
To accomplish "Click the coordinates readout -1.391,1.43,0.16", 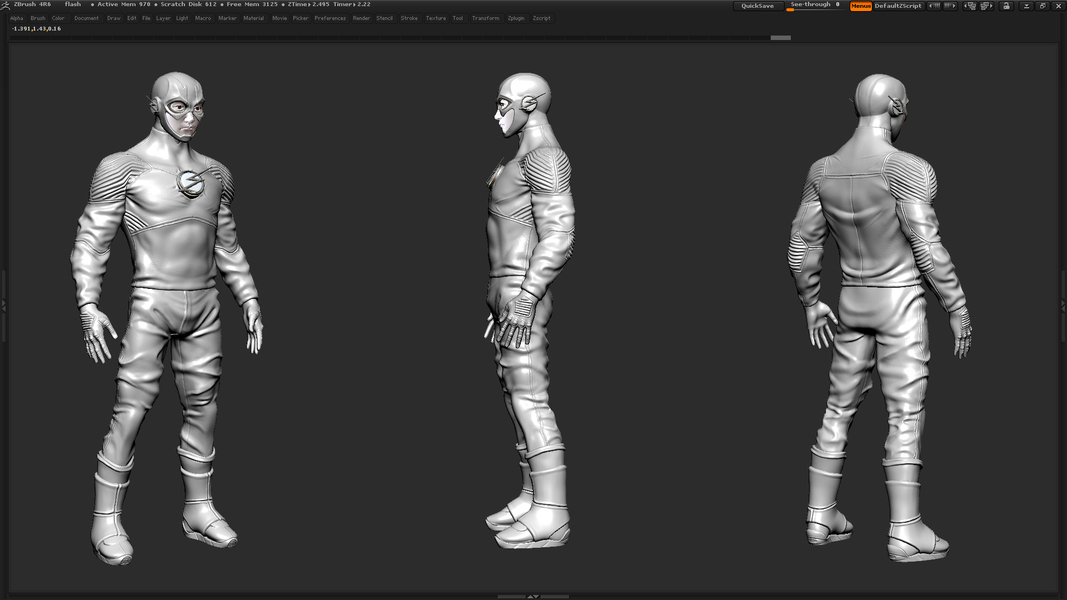I will [37, 29].
